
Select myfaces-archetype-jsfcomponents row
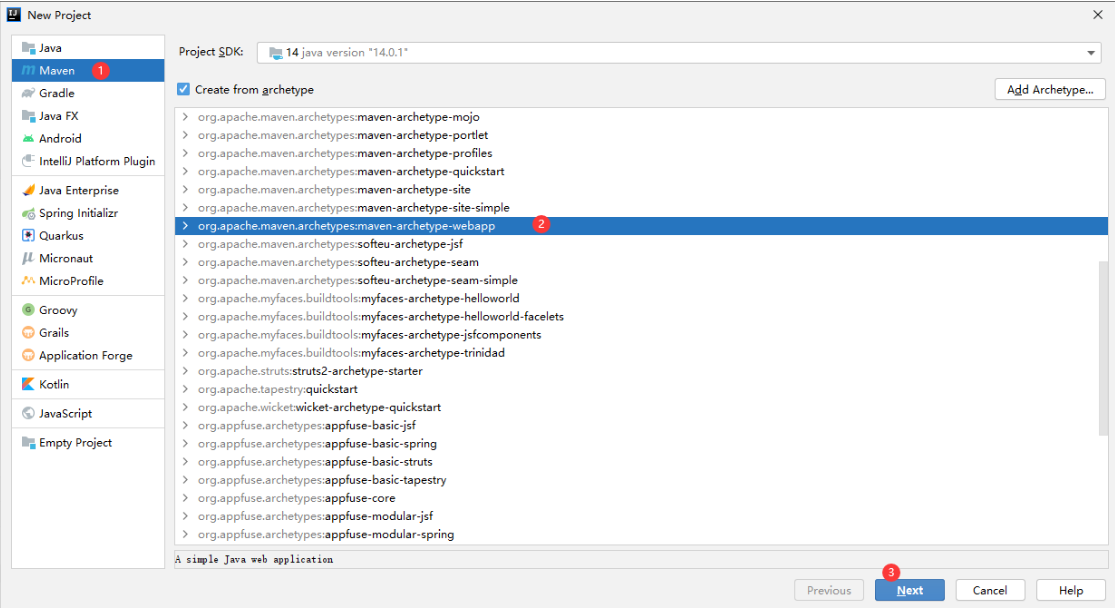tap(641, 334)
